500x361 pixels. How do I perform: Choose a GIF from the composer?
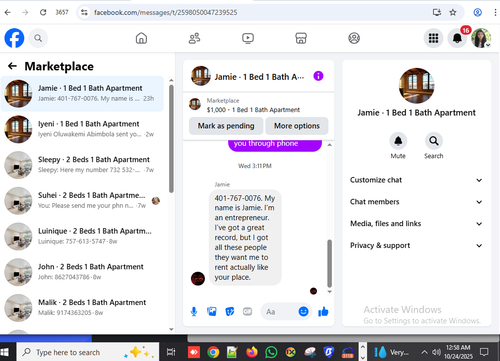coord(247,312)
